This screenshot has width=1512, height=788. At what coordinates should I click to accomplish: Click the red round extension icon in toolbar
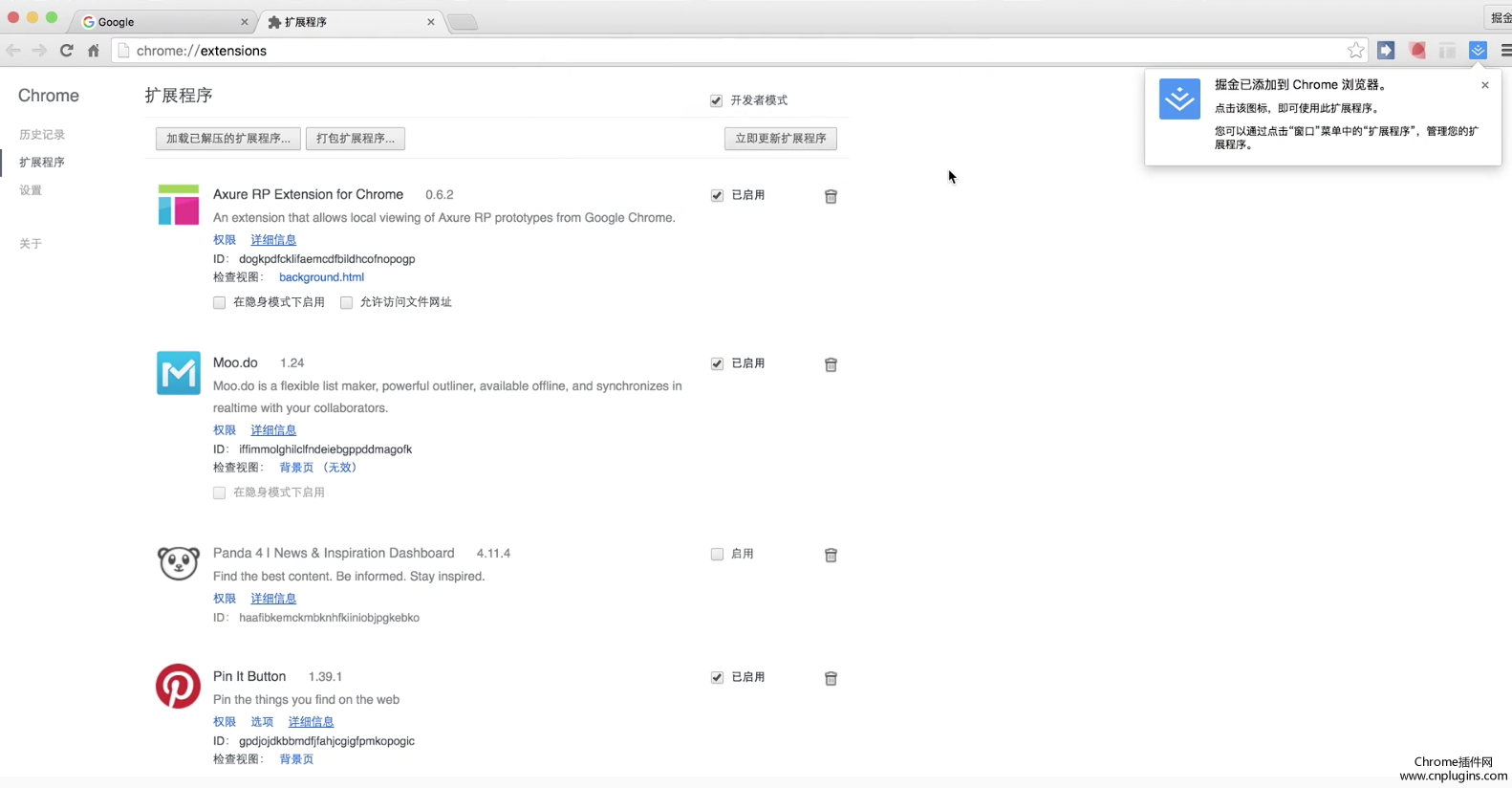point(1417,51)
